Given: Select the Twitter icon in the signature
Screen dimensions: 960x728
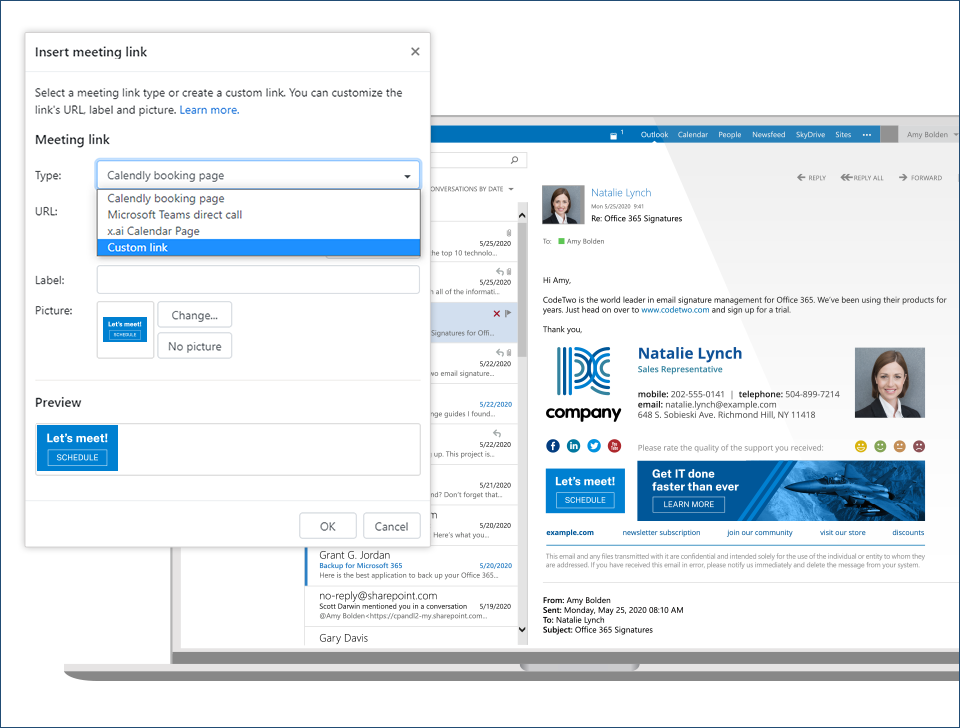Looking at the screenshot, I should [x=594, y=446].
